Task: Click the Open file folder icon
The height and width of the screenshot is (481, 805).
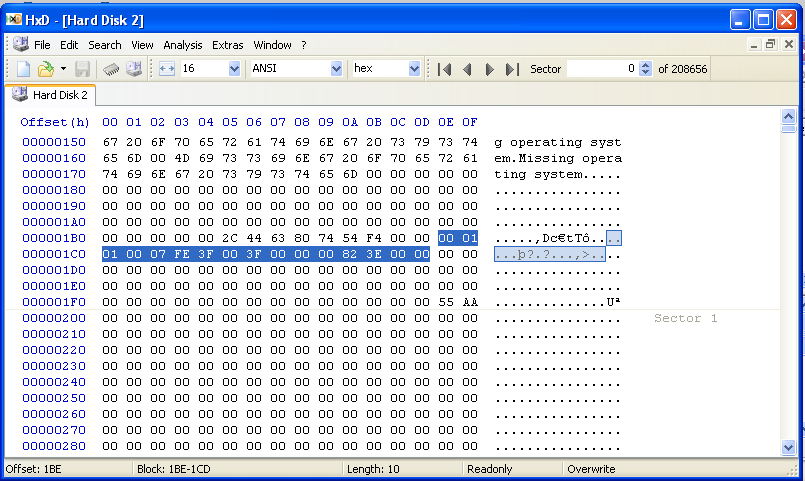Action: (46, 69)
